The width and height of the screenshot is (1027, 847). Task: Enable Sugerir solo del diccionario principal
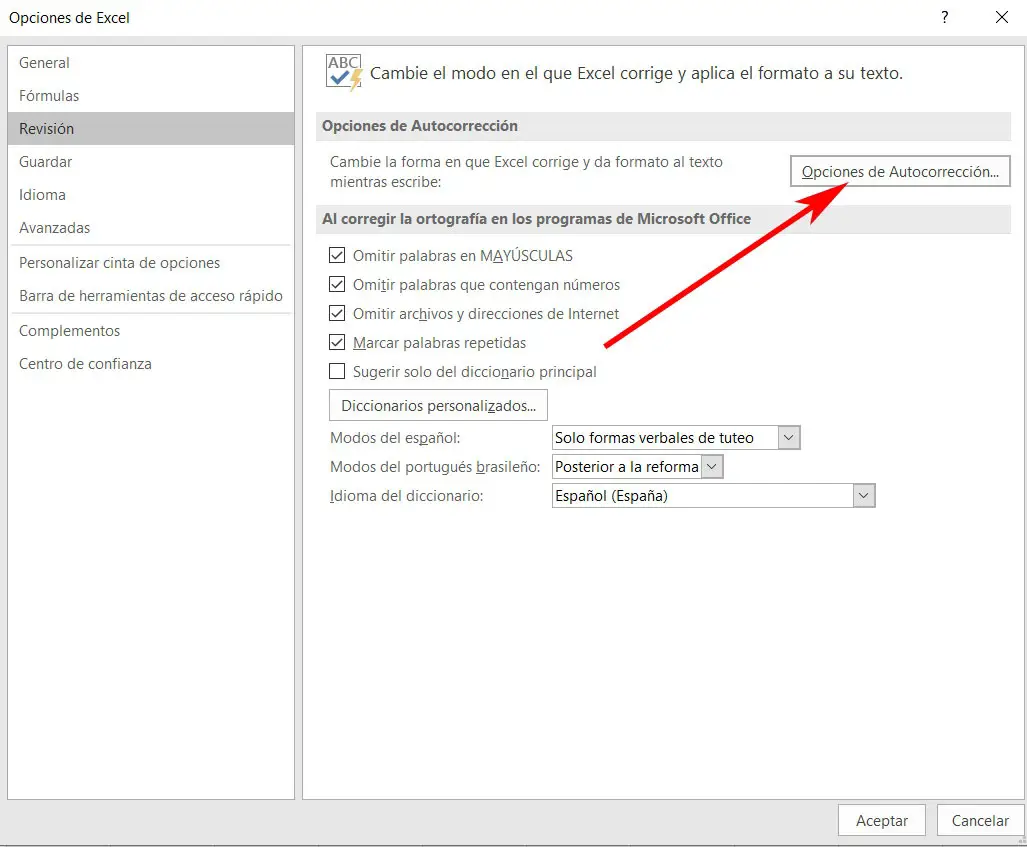pos(337,371)
